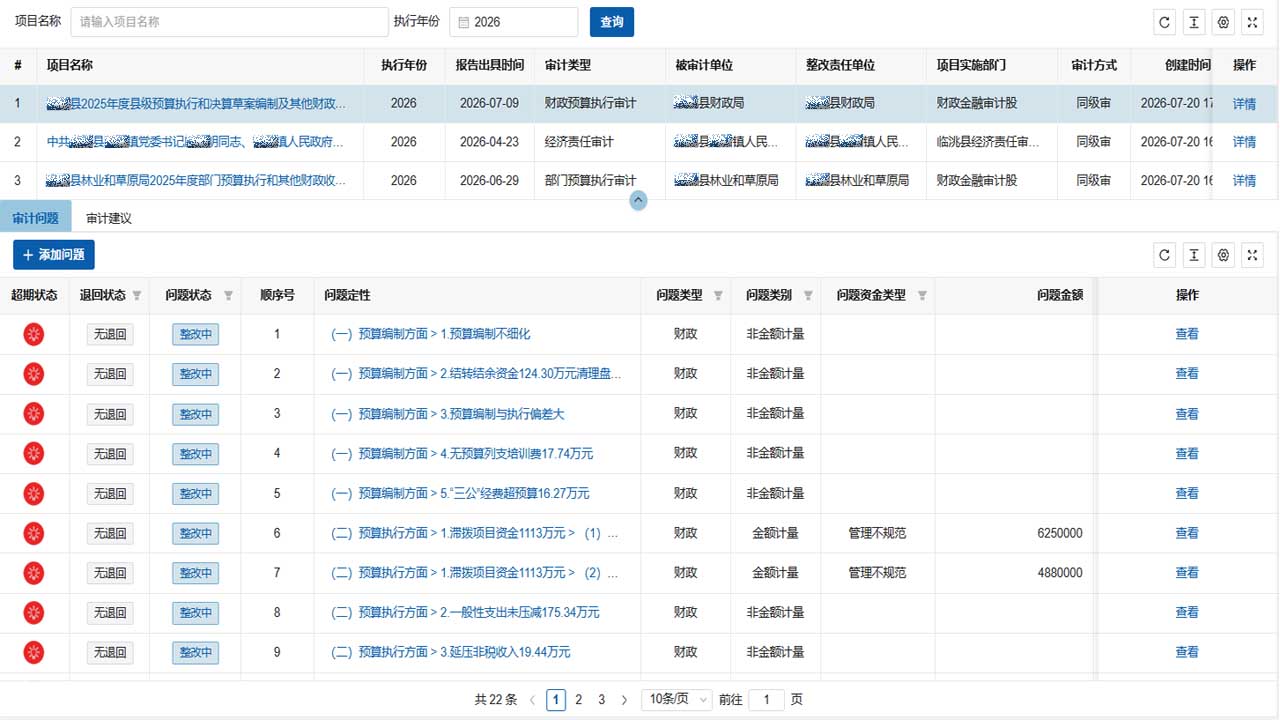Image resolution: width=1280 pixels, height=720 pixels.
Task: View issue 1 预算编制不细化 via 查看
Action: click(x=1187, y=334)
